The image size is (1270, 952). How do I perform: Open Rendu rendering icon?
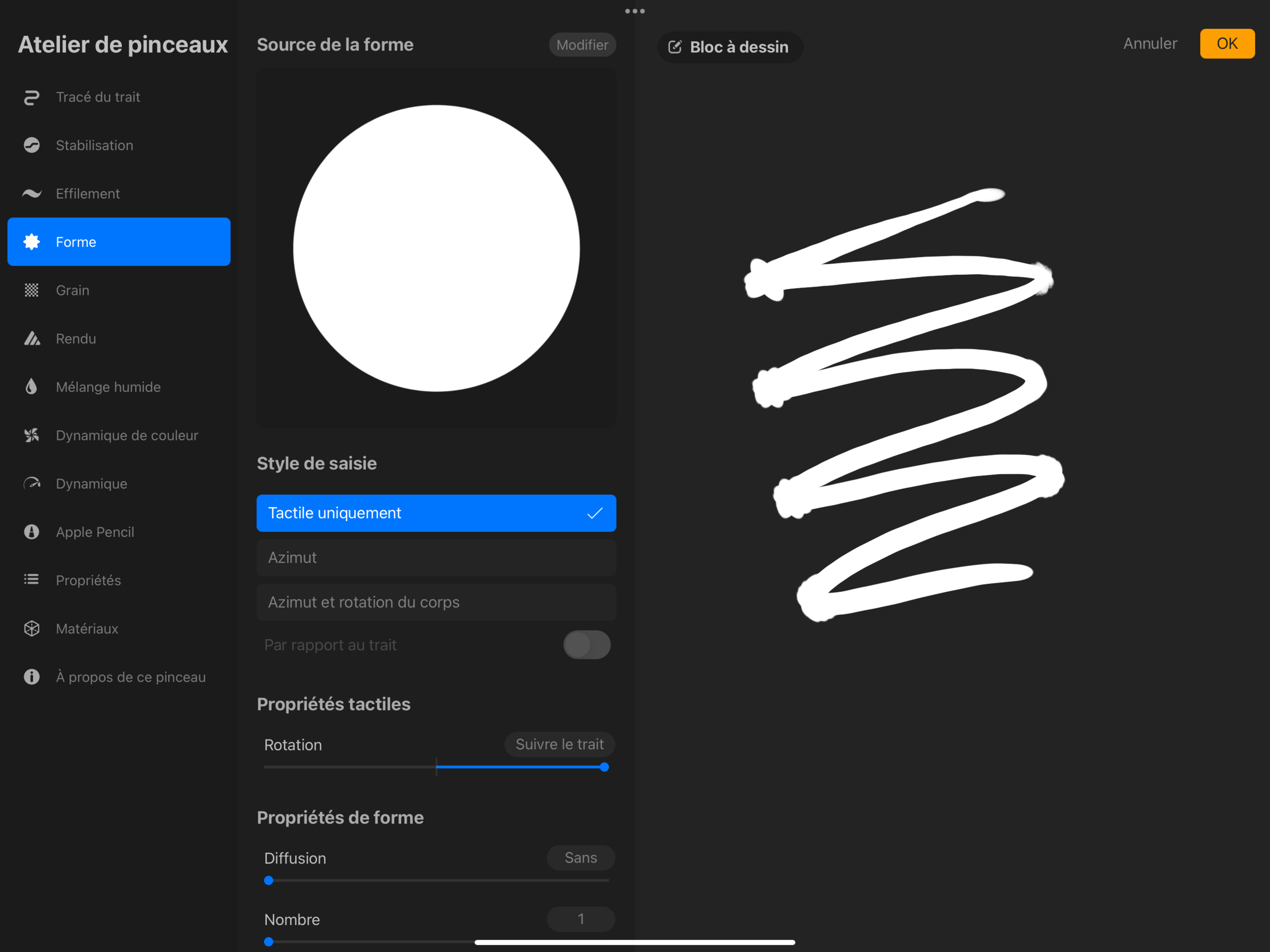(x=31, y=339)
